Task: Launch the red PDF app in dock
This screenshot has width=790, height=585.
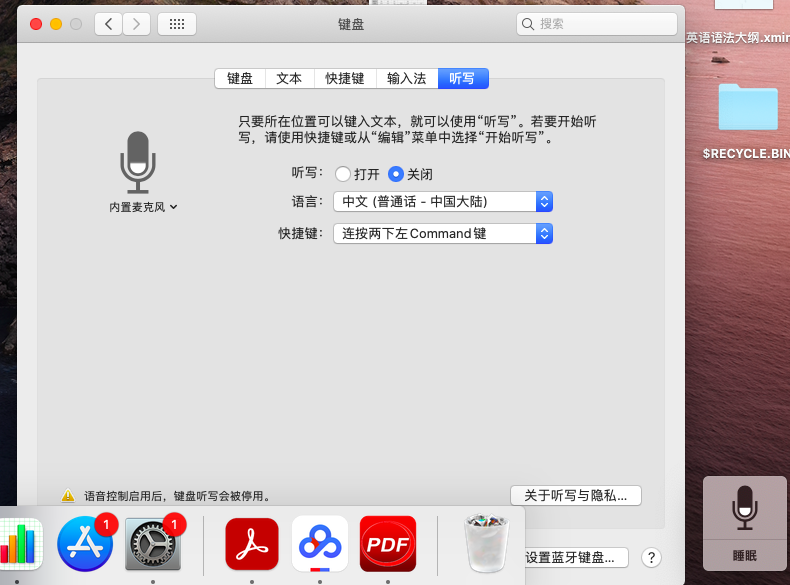Action: [x=388, y=543]
